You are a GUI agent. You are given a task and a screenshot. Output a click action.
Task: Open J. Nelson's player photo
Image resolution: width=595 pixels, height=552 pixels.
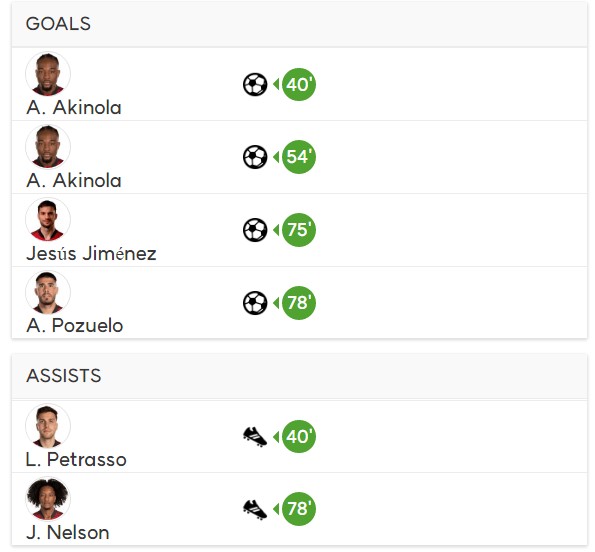click(48, 499)
